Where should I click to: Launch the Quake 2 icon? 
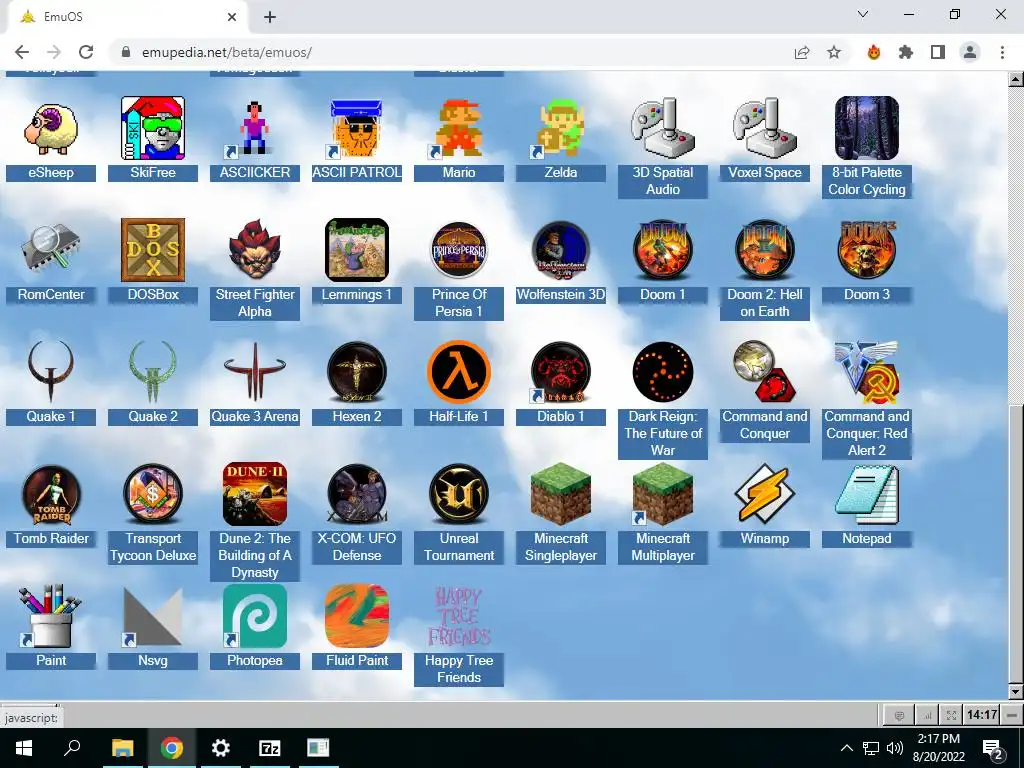click(x=153, y=372)
